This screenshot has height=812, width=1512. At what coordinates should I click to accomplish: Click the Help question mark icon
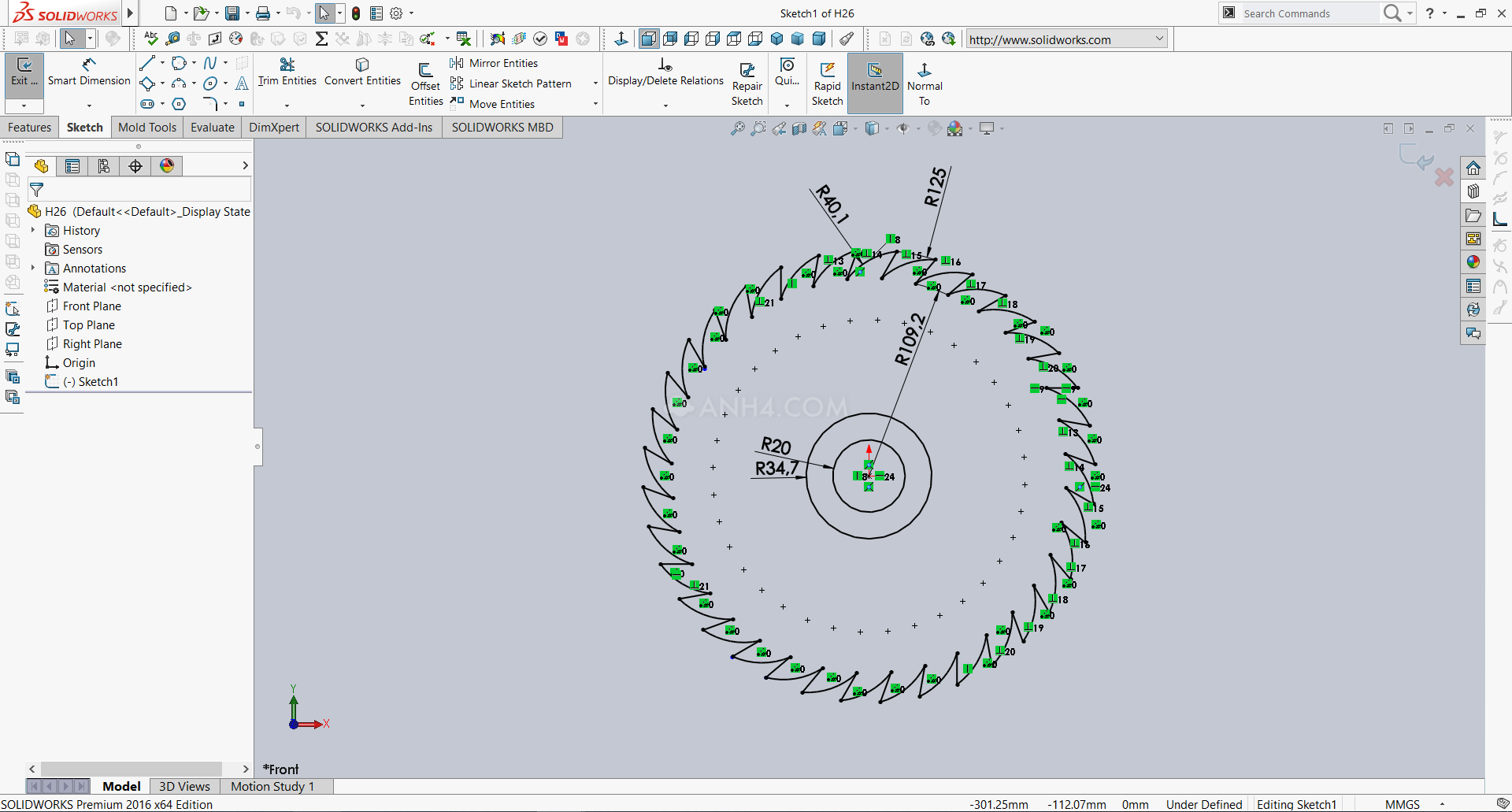(x=1430, y=13)
